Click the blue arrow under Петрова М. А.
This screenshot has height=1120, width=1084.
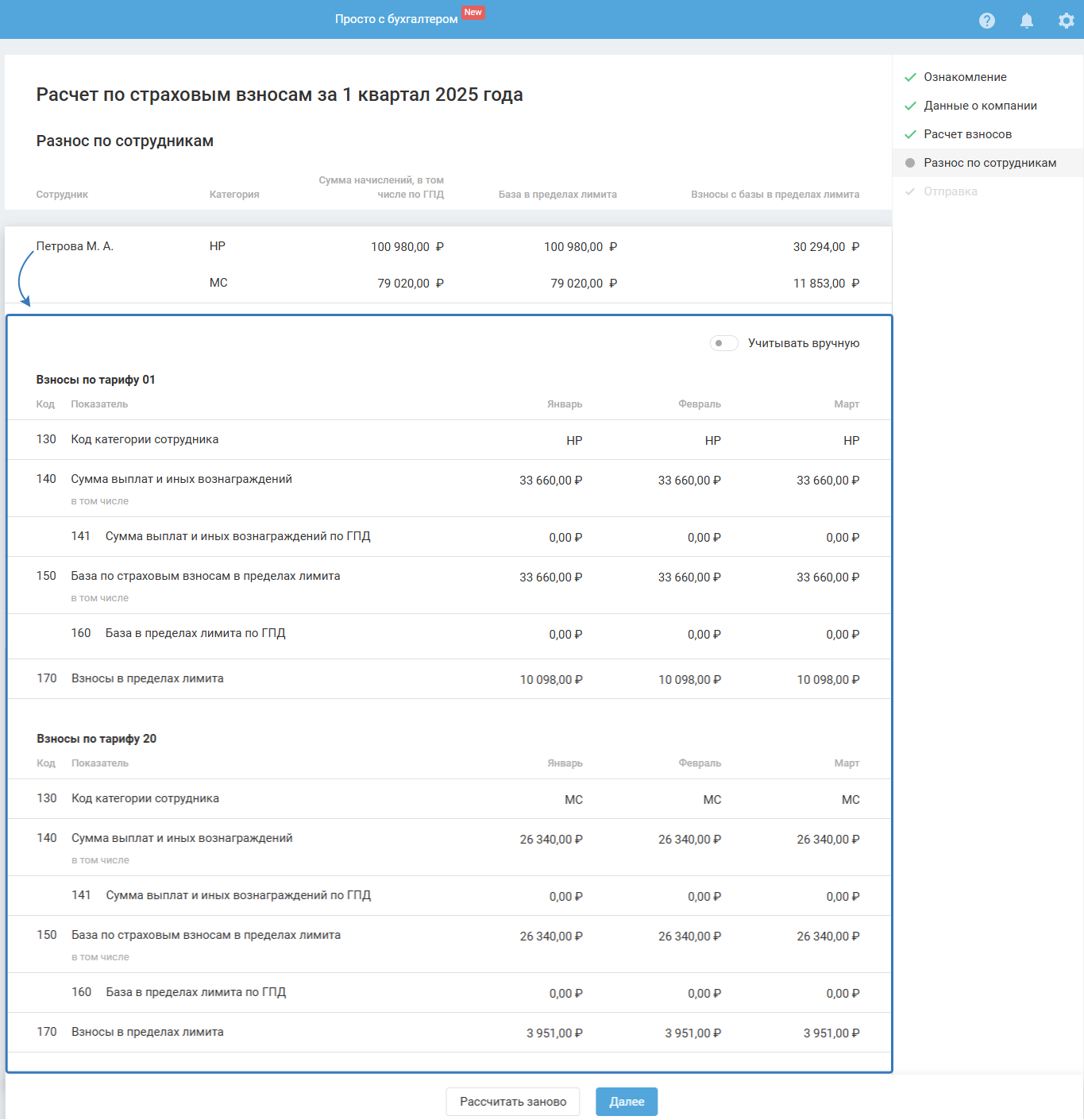pyautogui.click(x=23, y=278)
